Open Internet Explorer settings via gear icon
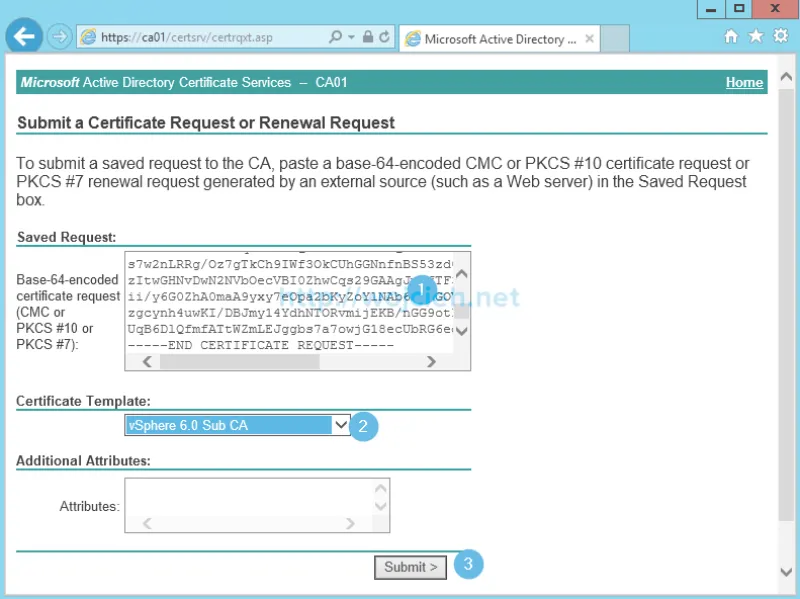Viewport: 800px width, 599px height. 780,36
